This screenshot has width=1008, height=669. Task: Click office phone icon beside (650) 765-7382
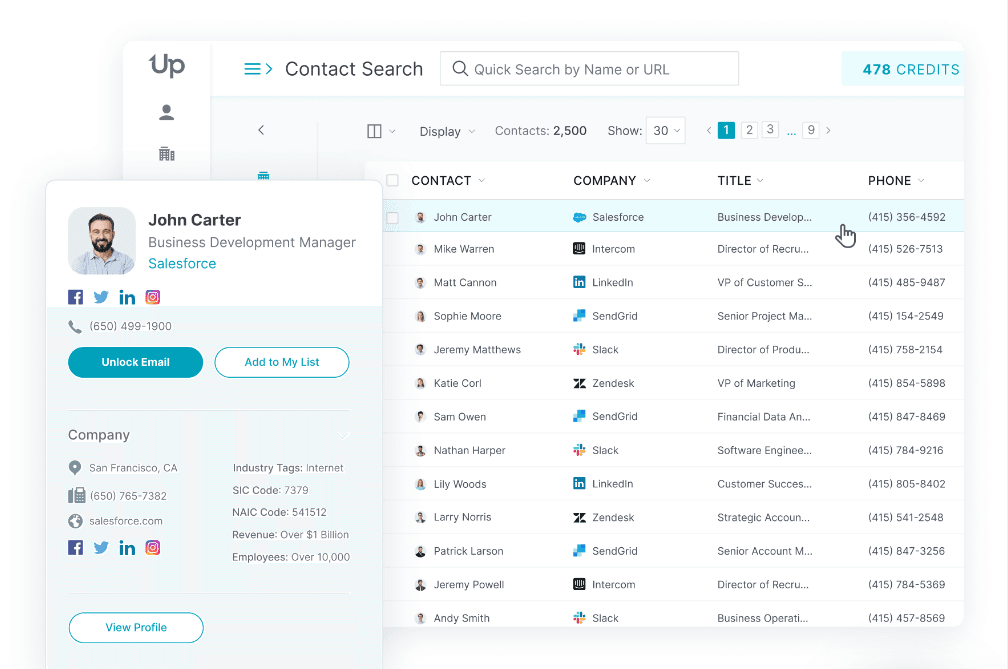pyautogui.click(x=76, y=495)
